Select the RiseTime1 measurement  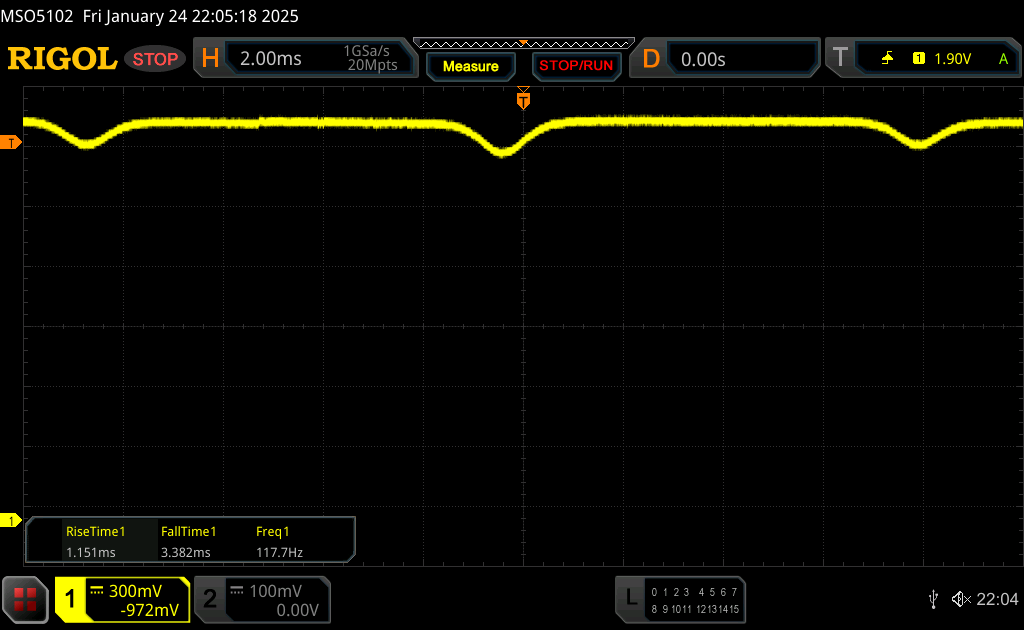click(95, 531)
